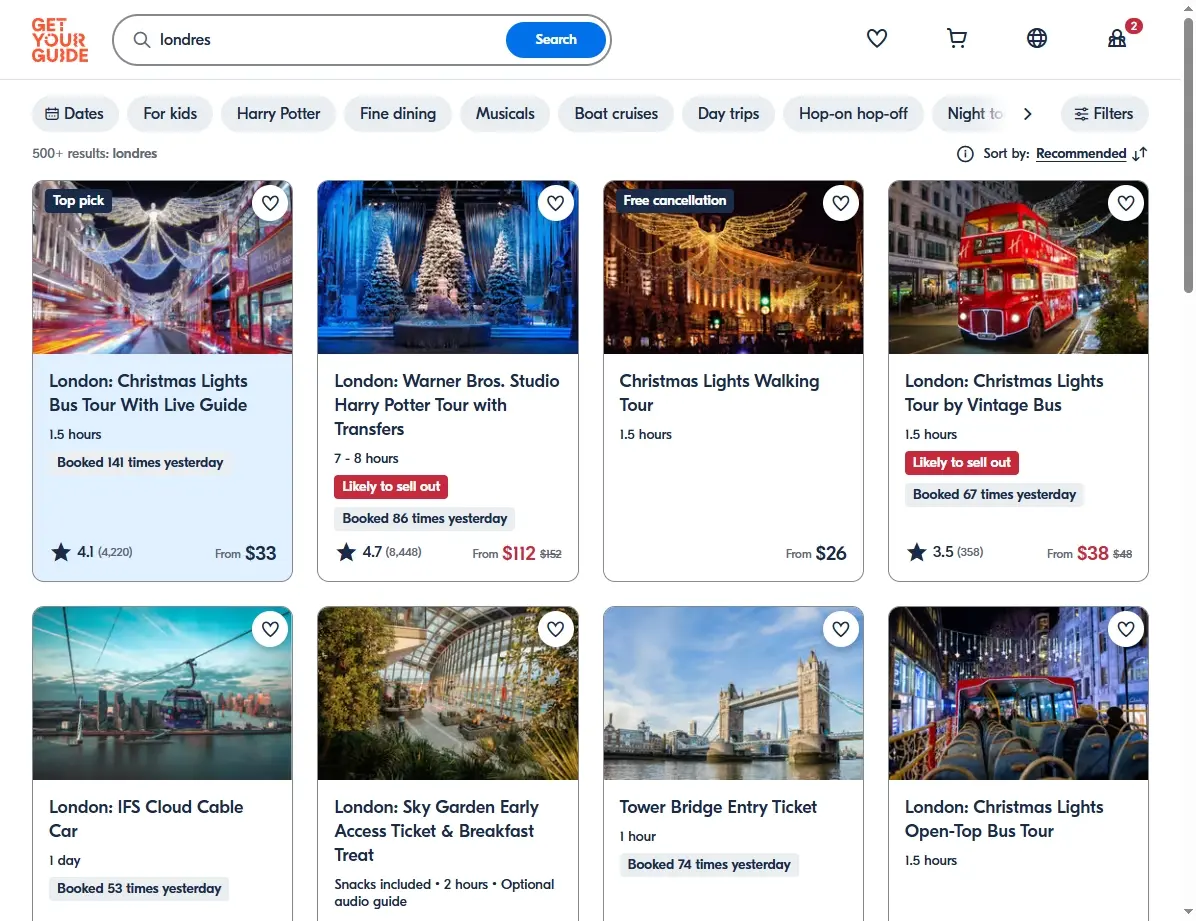Filter by Musicals chip
The width and height of the screenshot is (1196, 921).
(505, 114)
